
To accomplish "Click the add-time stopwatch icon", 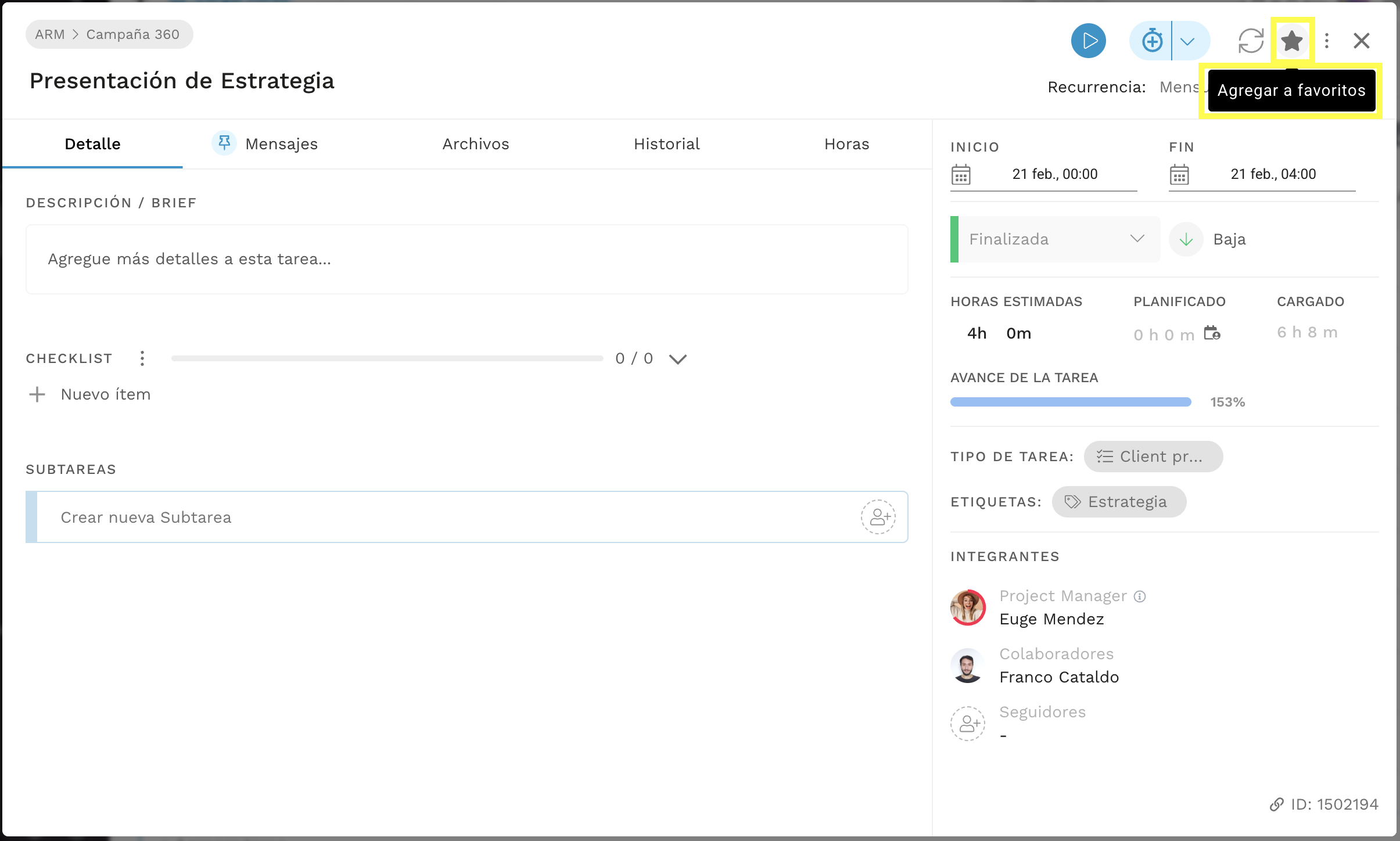I will pos(1151,41).
